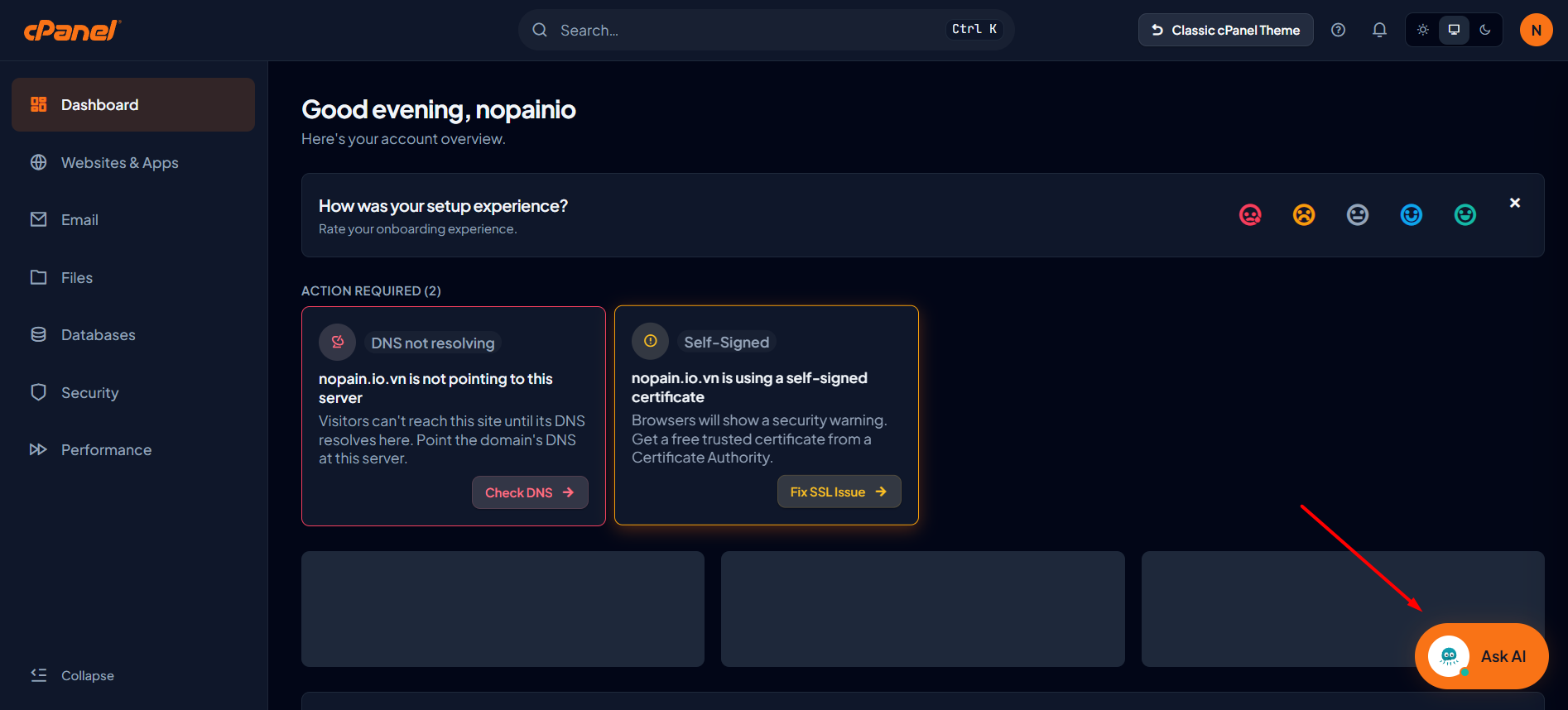Open Dashboard in the sidebar
The height and width of the screenshot is (710, 1568).
pyautogui.click(x=133, y=104)
